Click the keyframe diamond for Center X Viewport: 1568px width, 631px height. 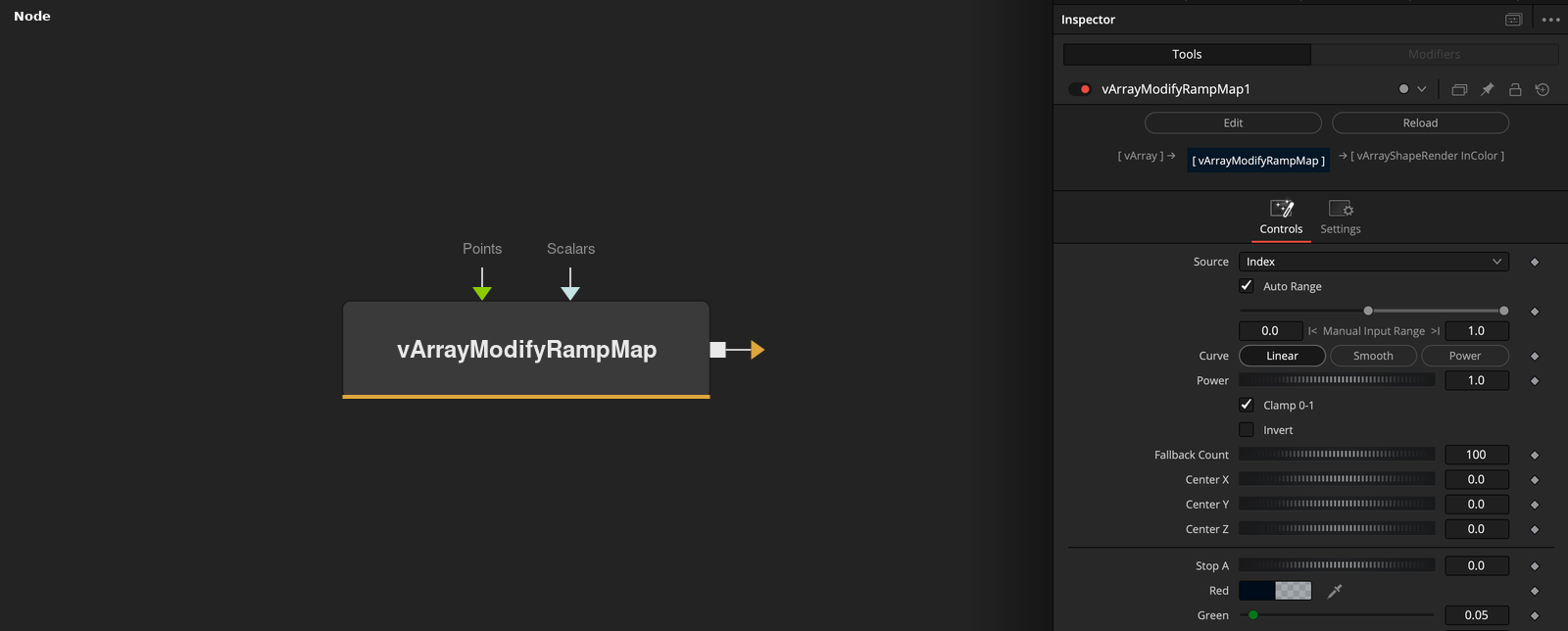tap(1535, 480)
